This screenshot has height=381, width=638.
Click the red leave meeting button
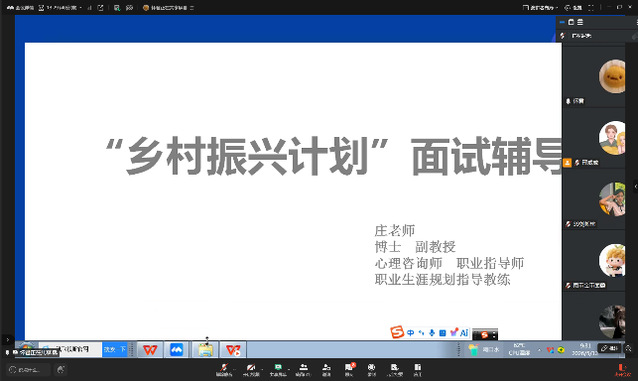tap(622, 370)
